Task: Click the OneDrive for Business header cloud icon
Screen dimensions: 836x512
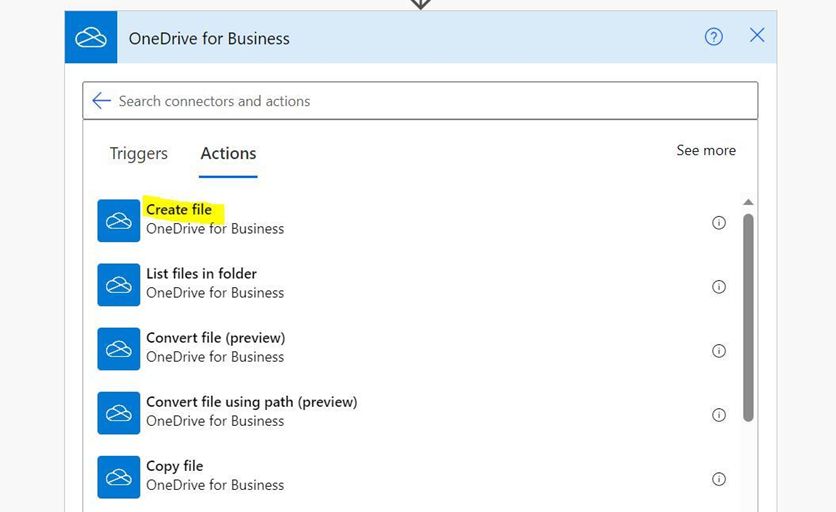Action: pos(91,37)
